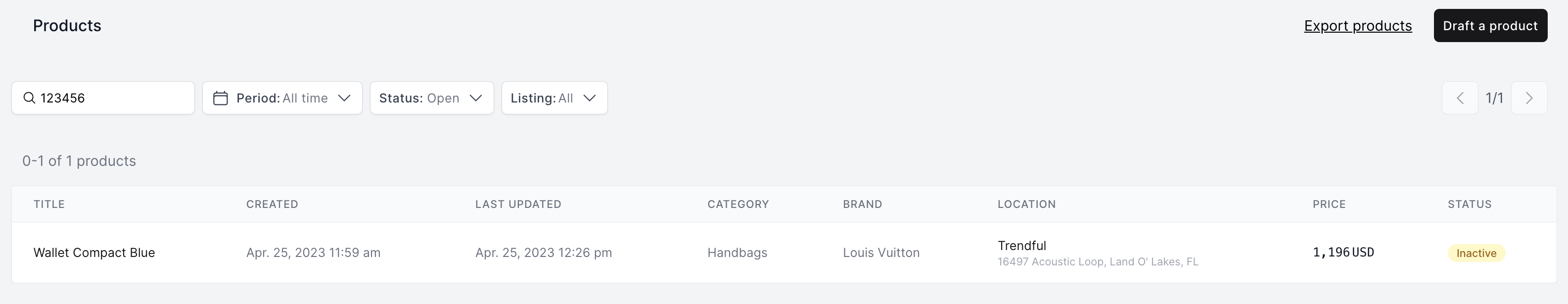Viewport: 1568px width, 304px height.
Task: Sort by the Title column header
Action: (x=49, y=204)
